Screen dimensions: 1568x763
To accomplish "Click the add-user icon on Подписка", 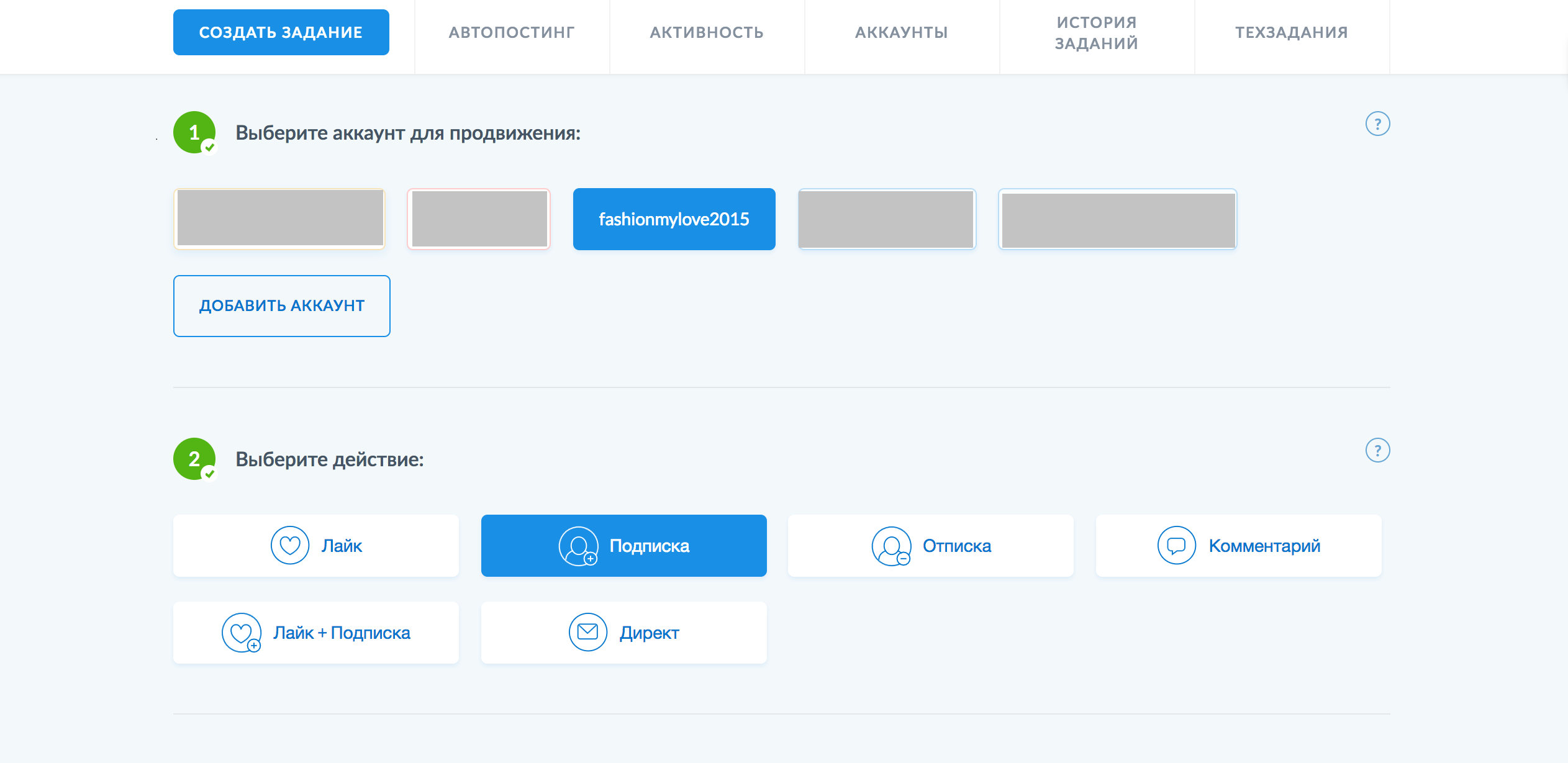I will coord(578,546).
